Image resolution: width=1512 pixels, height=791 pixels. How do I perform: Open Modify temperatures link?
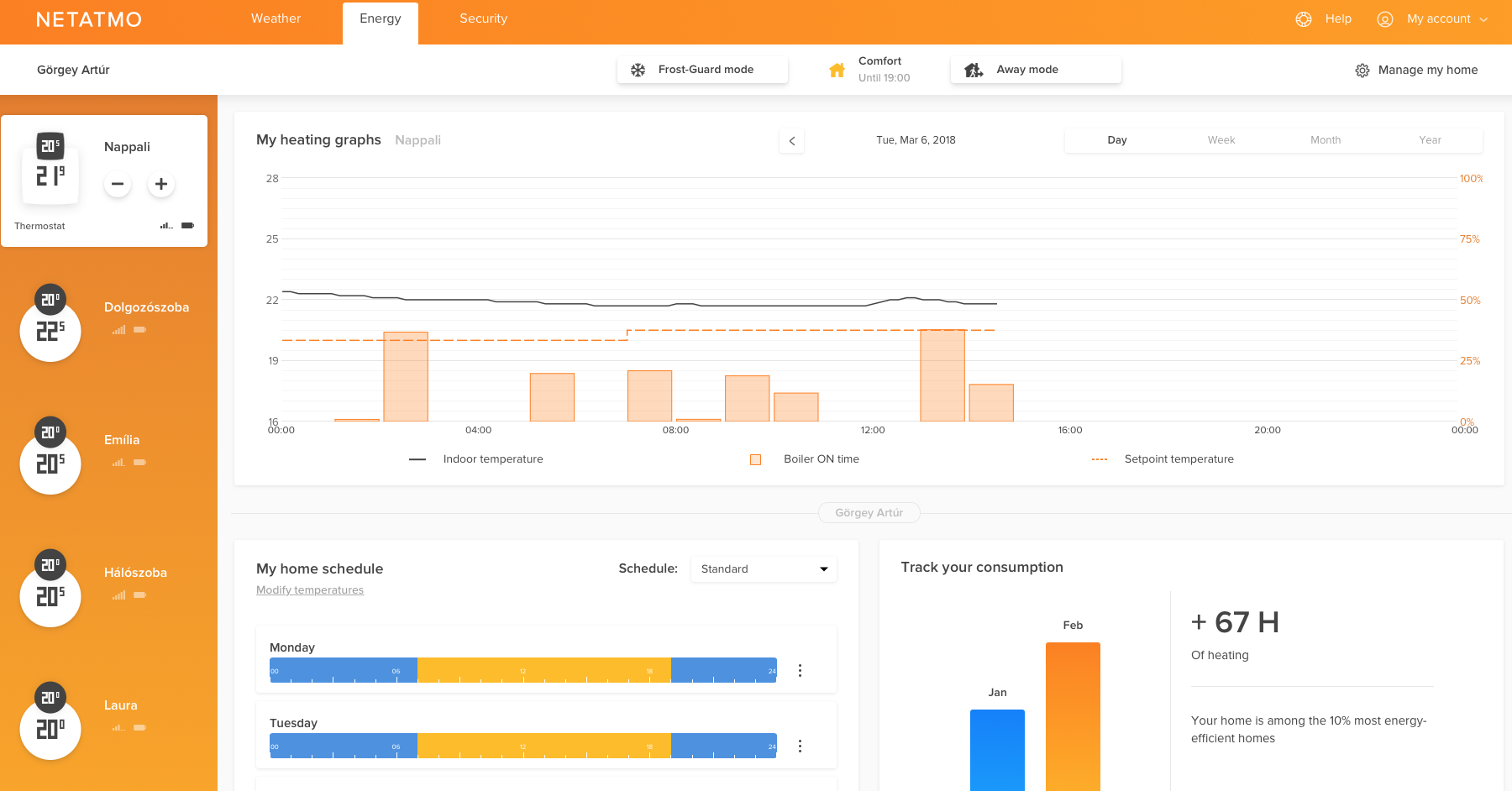click(310, 590)
